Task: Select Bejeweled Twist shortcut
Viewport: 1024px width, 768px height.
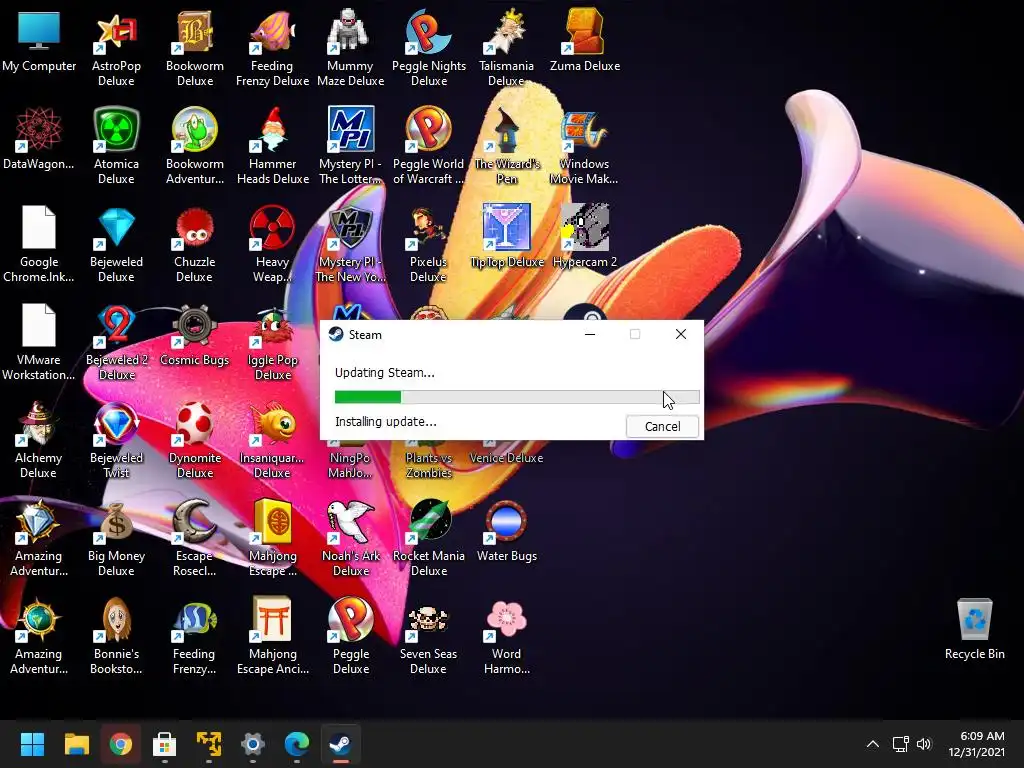Action: click(116, 441)
